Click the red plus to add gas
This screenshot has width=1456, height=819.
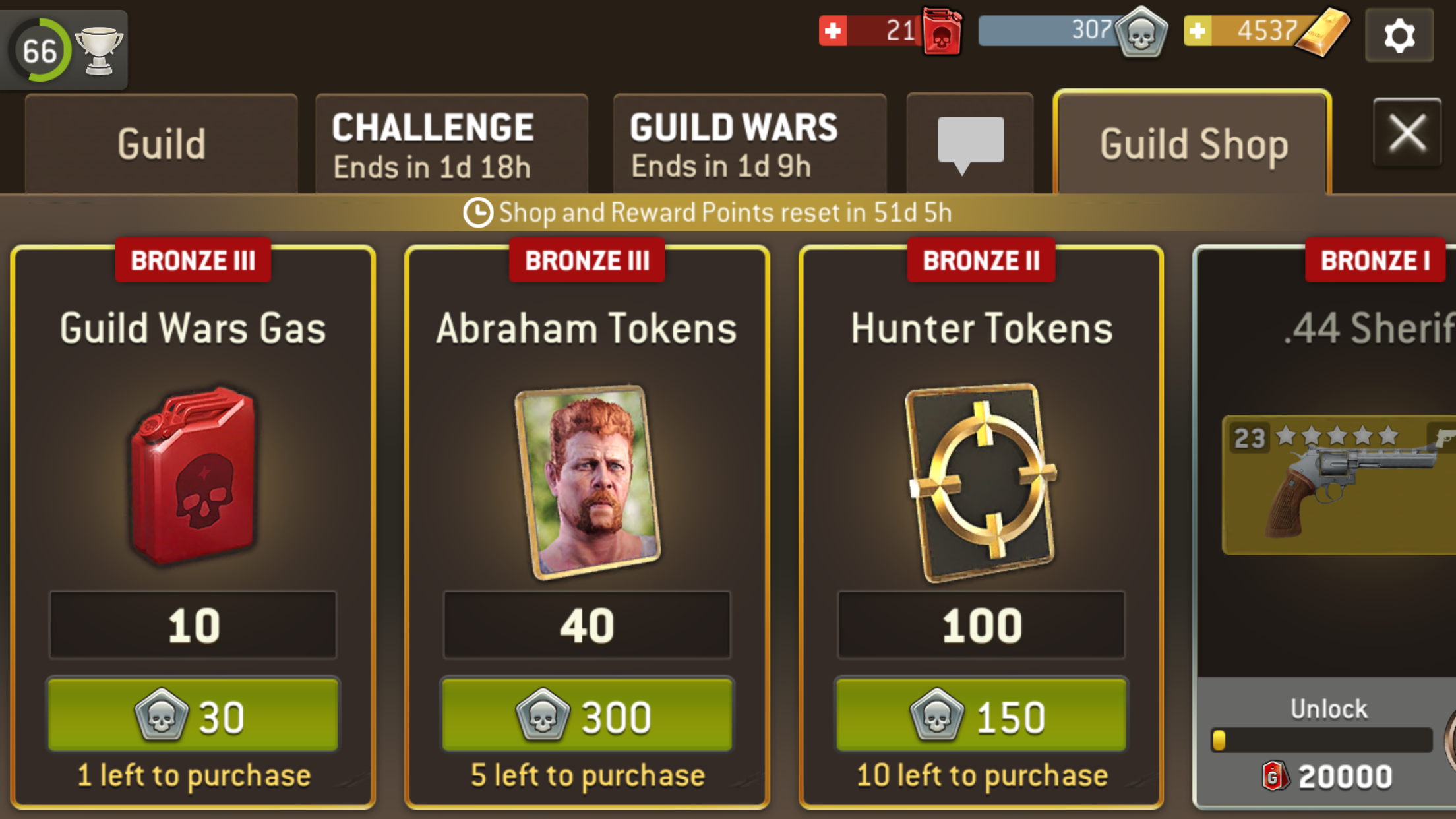(x=834, y=31)
